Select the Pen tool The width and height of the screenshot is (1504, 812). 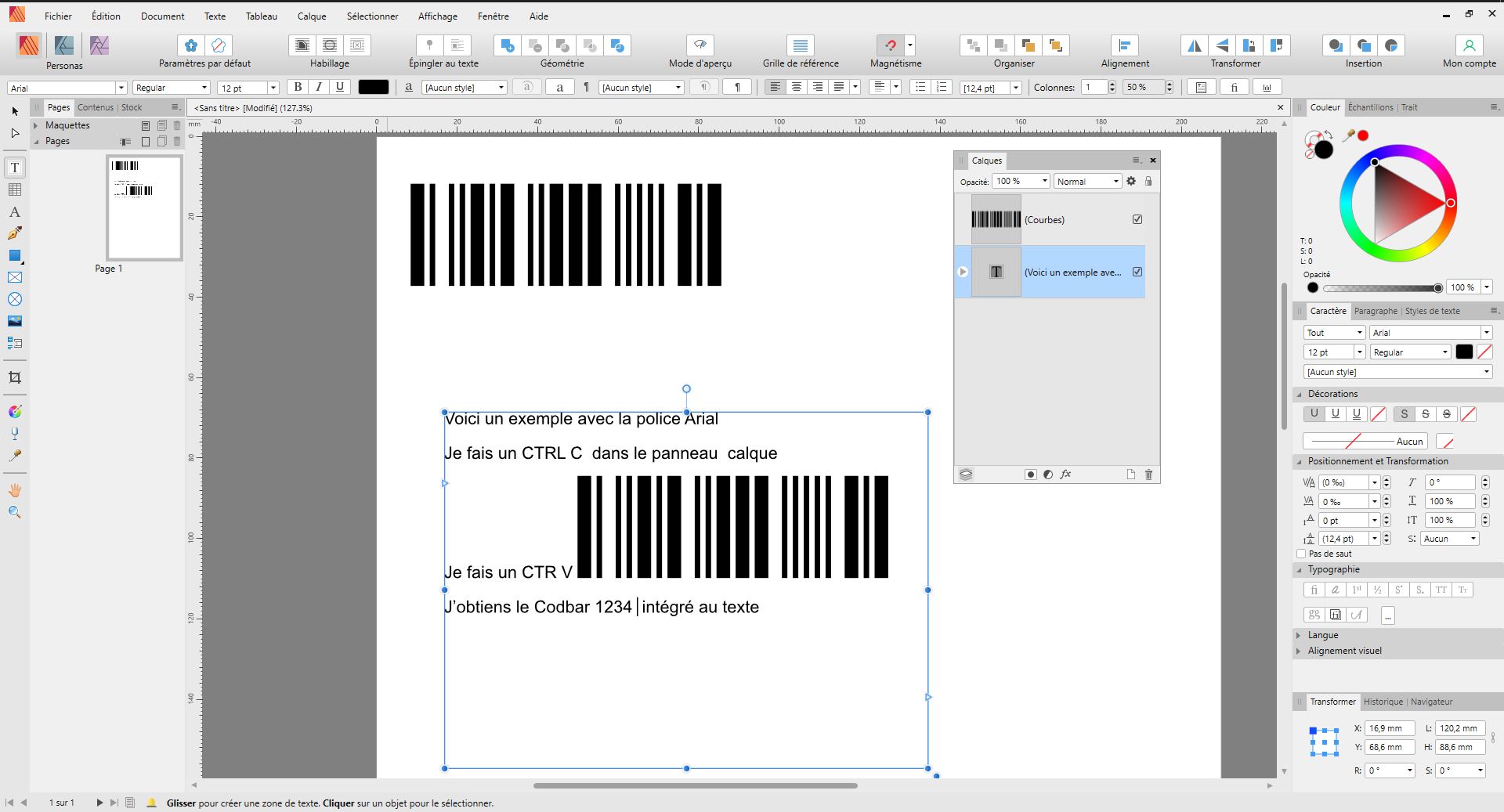[x=15, y=233]
